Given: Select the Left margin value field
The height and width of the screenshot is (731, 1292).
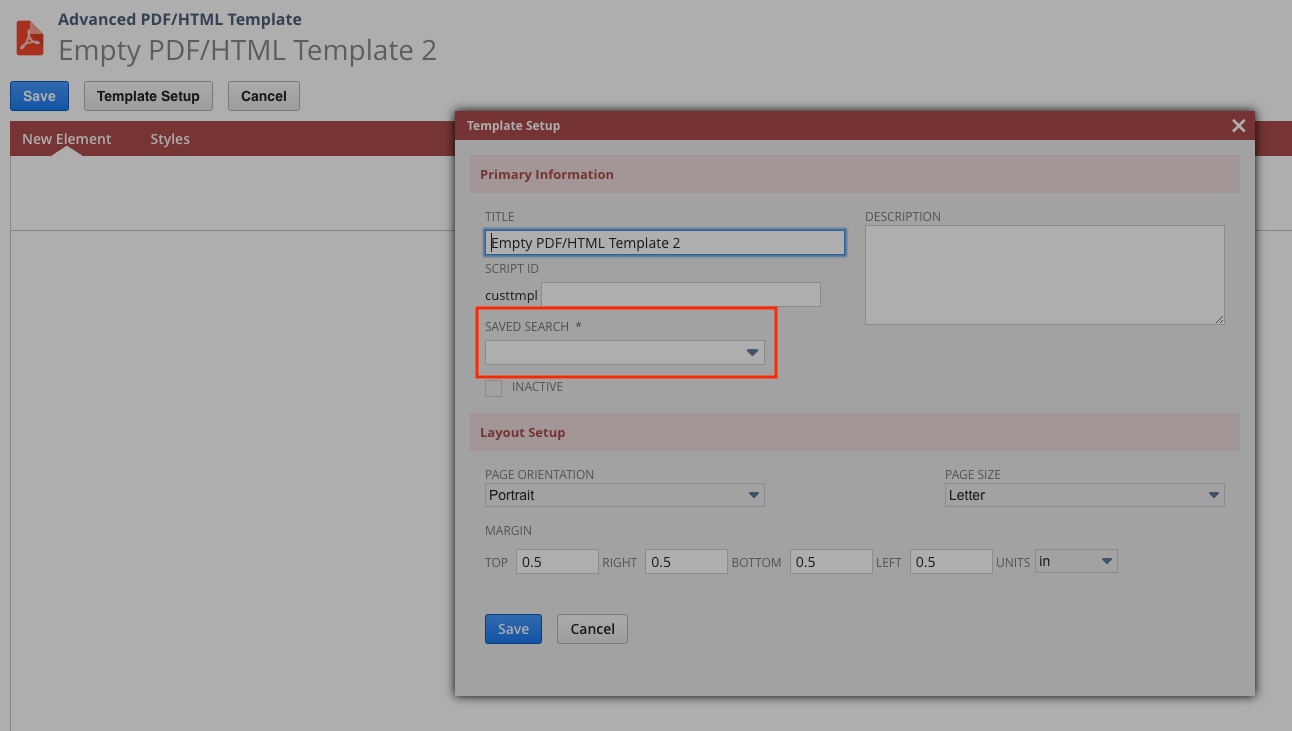Looking at the screenshot, I should [x=951, y=561].
